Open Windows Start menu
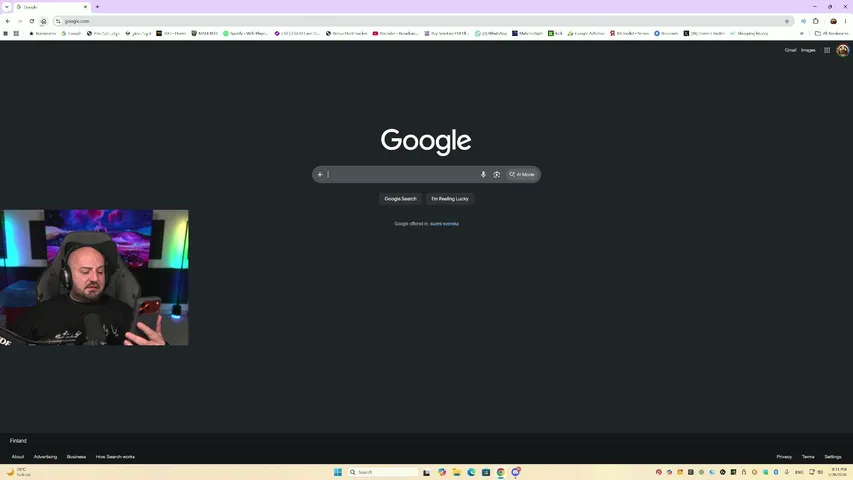 pos(338,472)
